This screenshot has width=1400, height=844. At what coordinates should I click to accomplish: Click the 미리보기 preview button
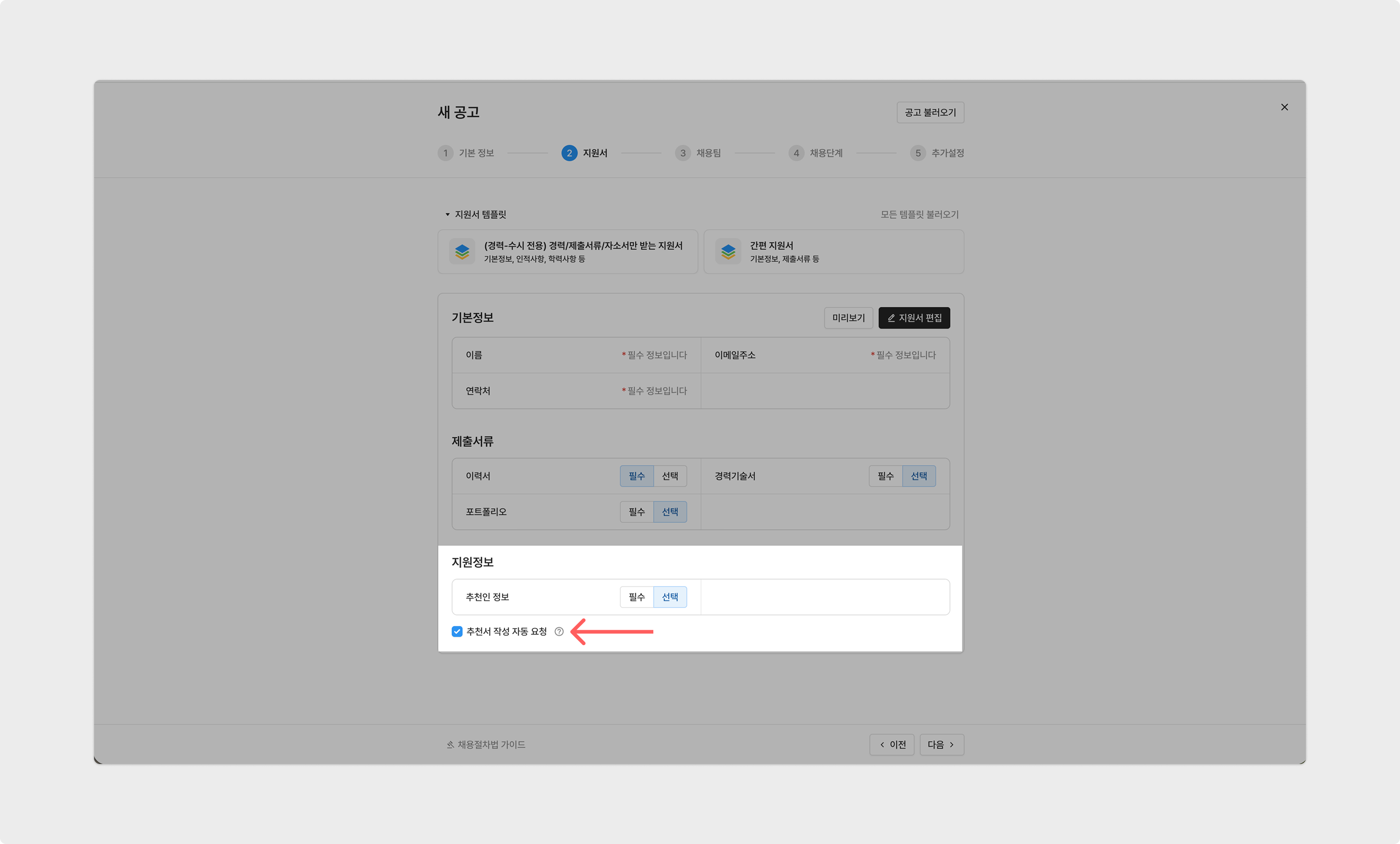point(848,318)
